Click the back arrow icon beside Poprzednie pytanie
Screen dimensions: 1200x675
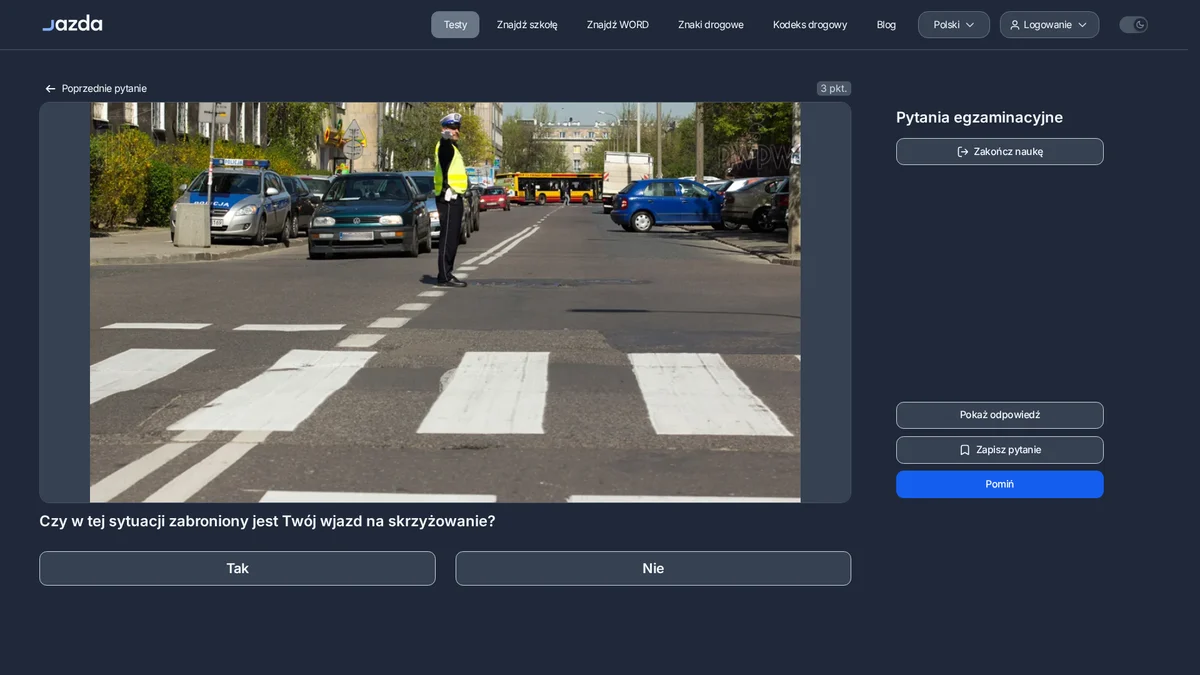point(51,89)
